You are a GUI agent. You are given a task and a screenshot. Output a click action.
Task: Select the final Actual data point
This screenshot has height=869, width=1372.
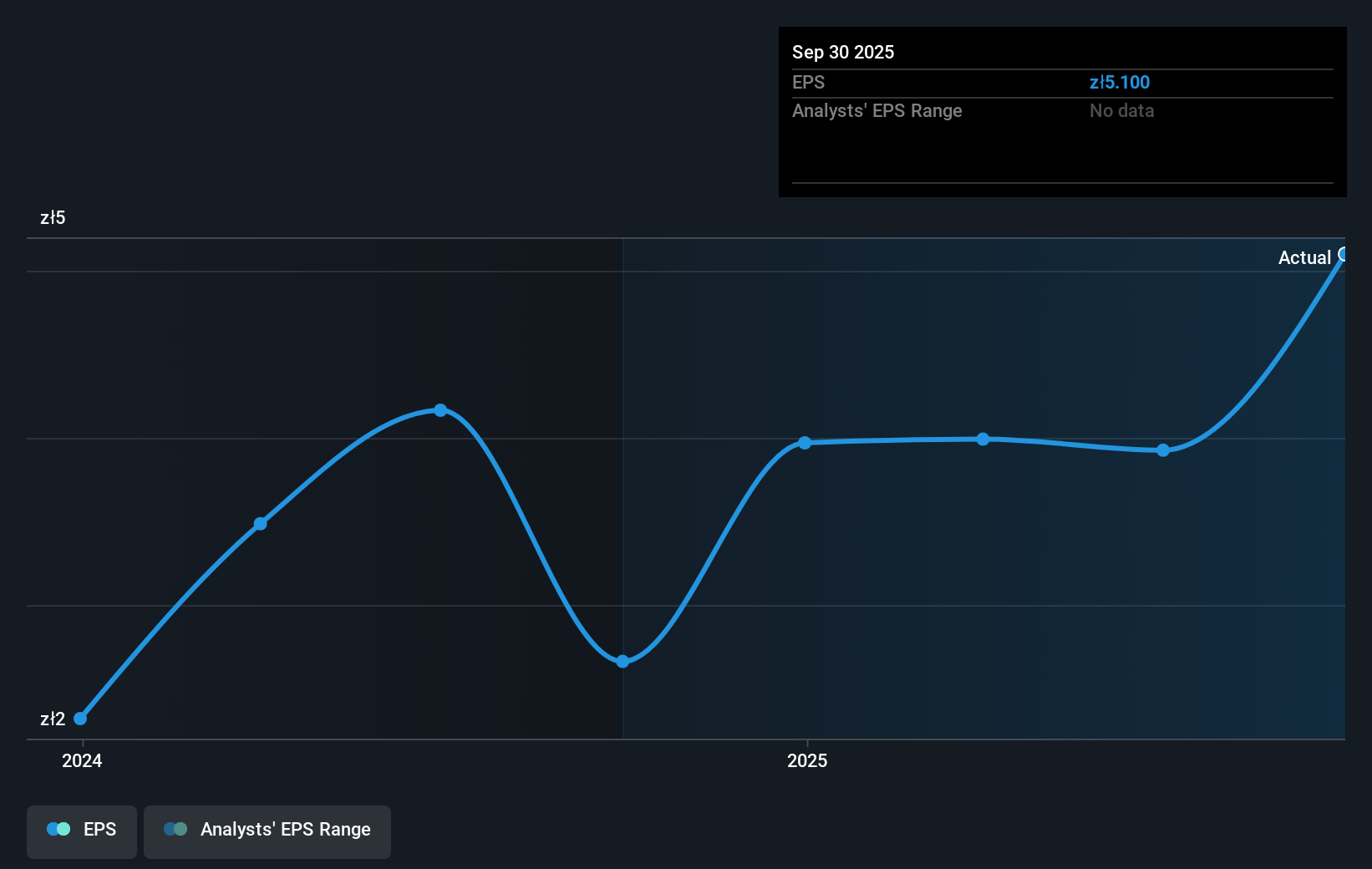point(1343,255)
